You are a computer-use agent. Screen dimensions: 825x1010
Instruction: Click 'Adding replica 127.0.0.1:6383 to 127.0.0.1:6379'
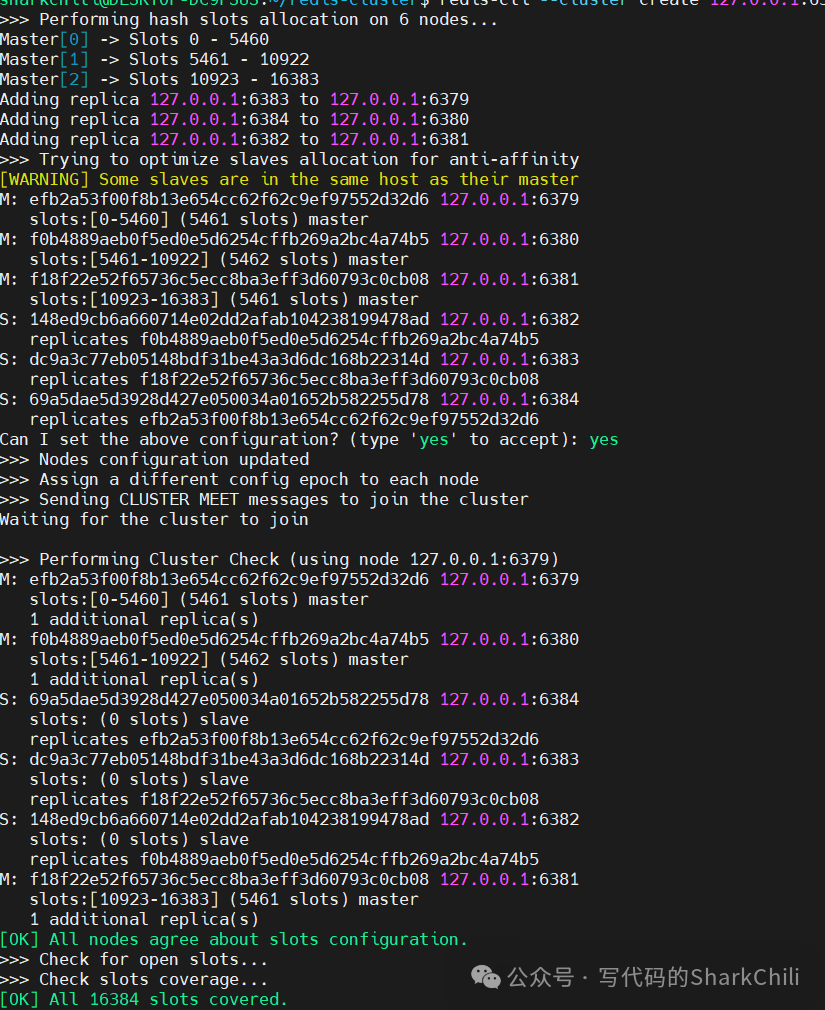tap(234, 99)
